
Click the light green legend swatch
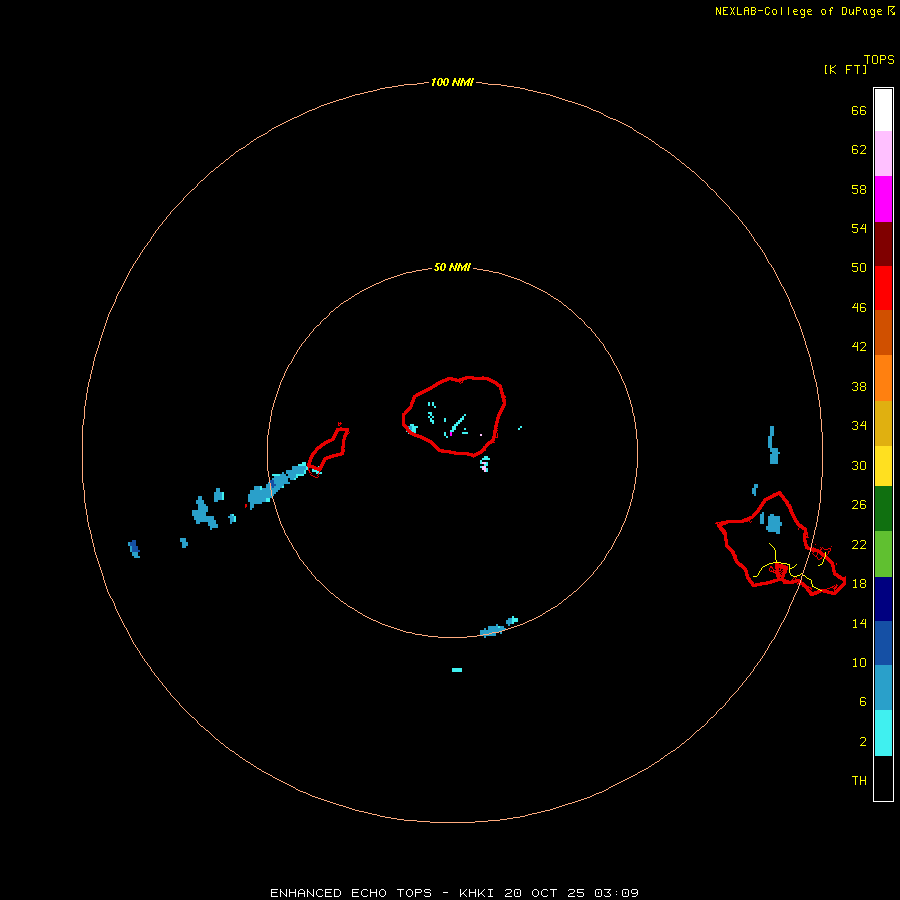click(883, 554)
